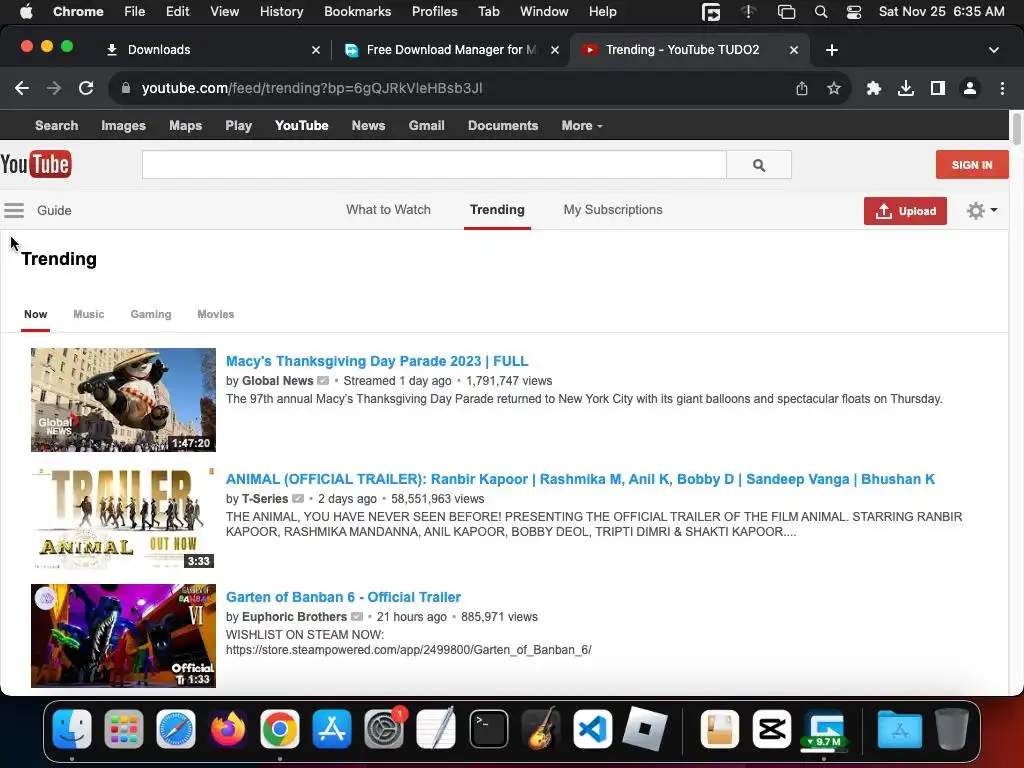1024x768 pixels.
Task: Open the Profiles menu in the menu bar
Action: (x=434, y=12)
